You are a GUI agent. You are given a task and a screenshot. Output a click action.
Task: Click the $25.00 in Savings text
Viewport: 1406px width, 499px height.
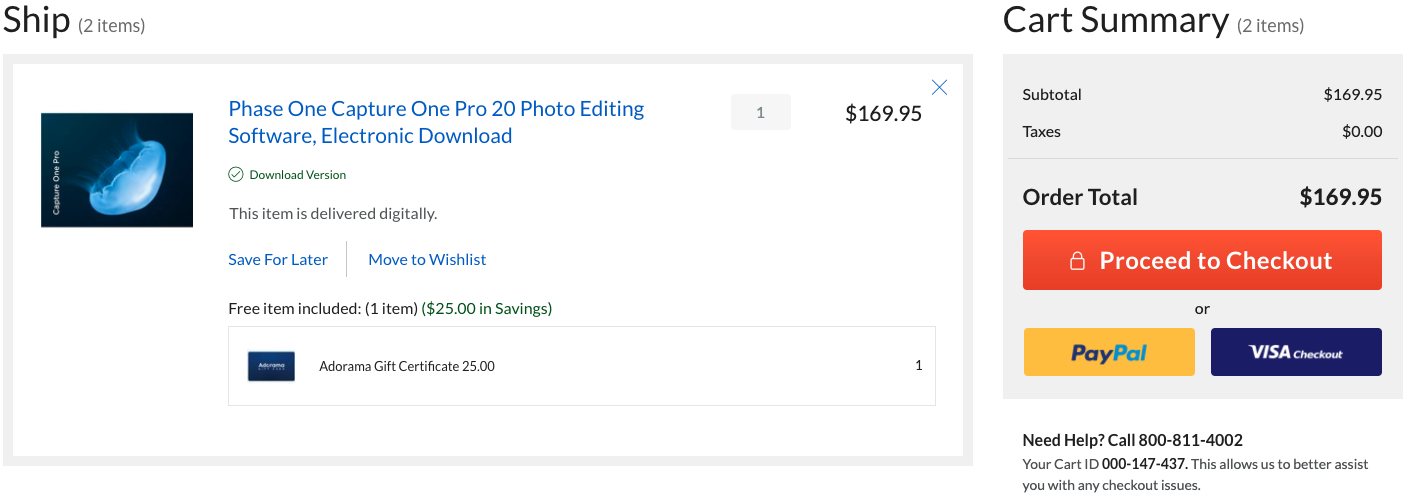pos(487,309)
